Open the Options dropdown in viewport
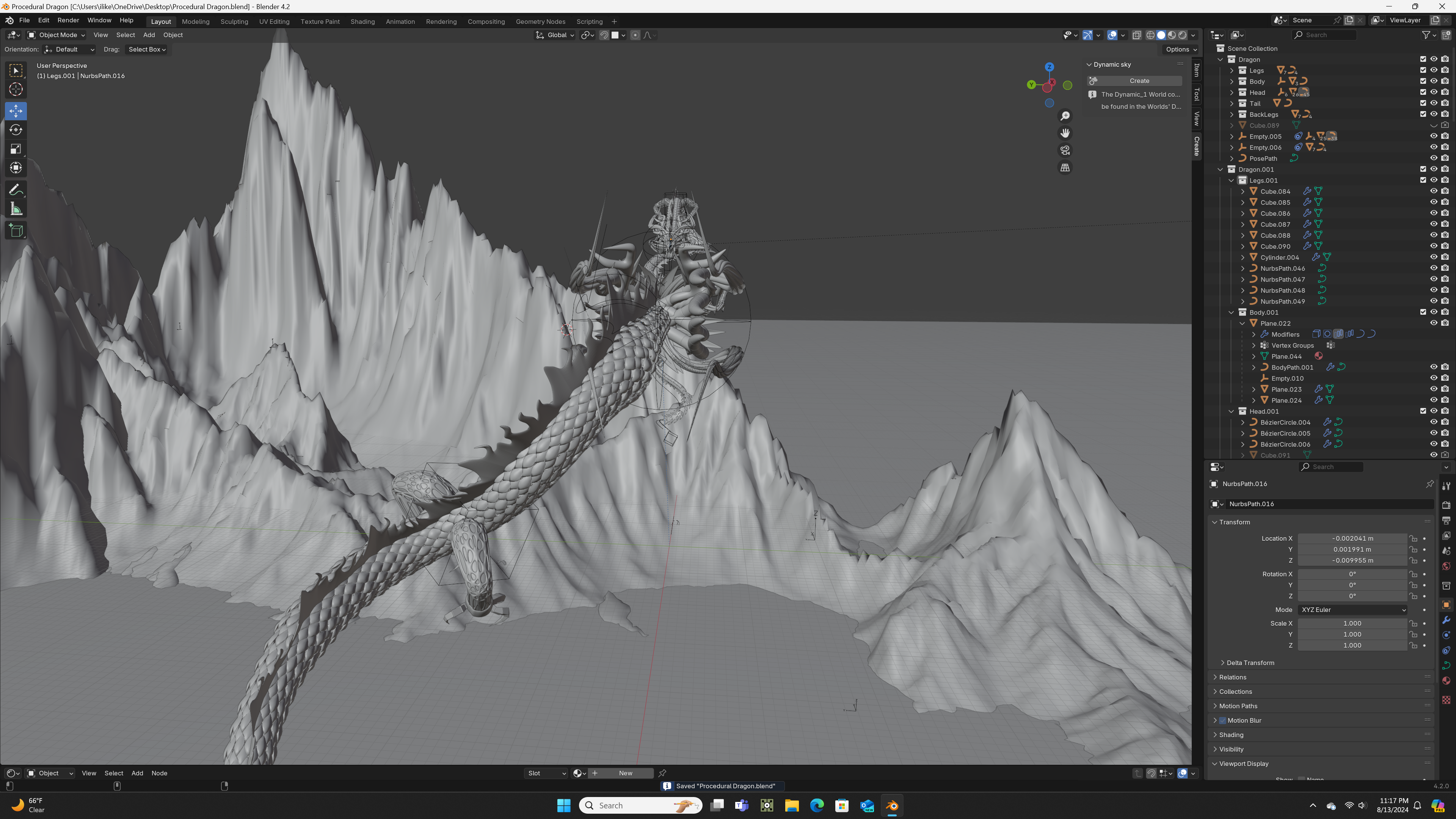 pyautogui.click(x=1181, y=49)
